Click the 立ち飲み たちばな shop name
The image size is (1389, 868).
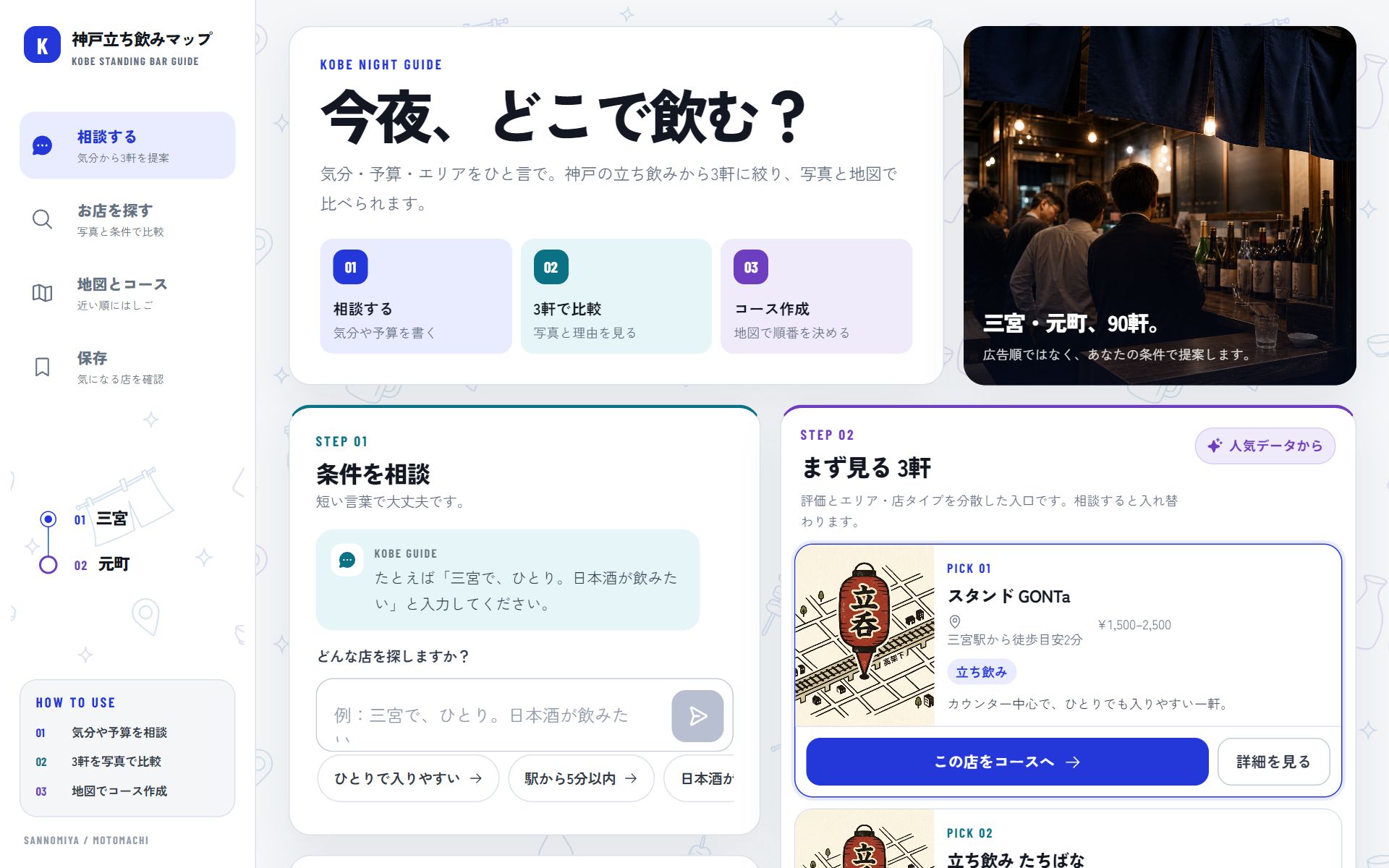[x=1016, y=859]
